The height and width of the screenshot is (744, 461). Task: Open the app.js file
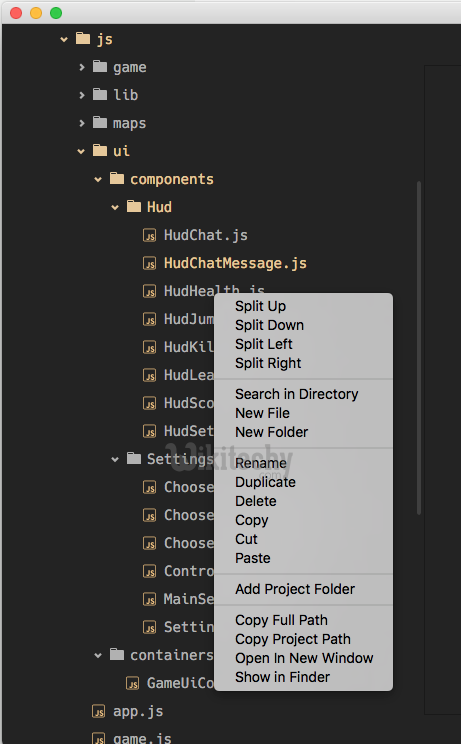(x=138, y=712)
